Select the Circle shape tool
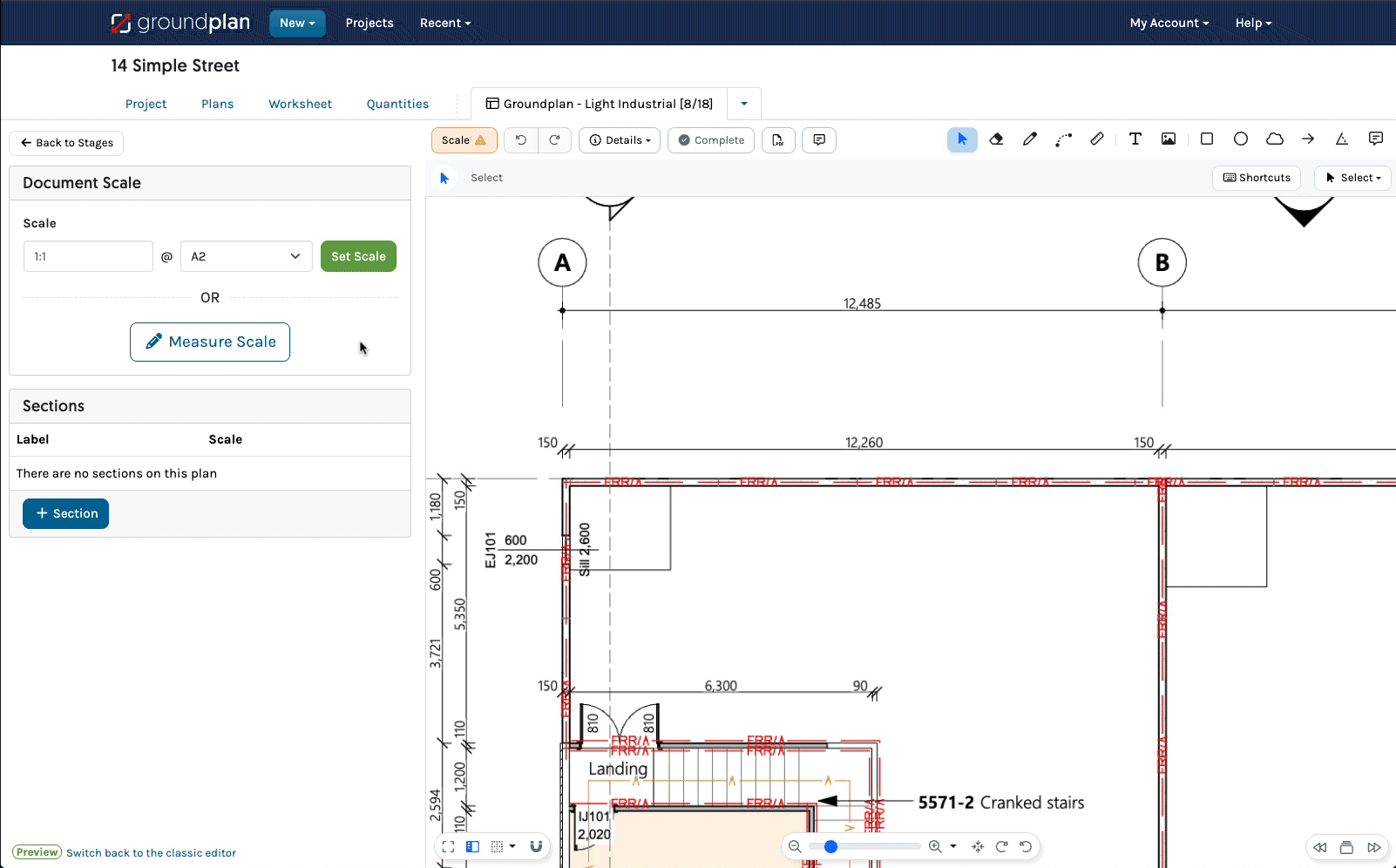 pos(1241,139)
